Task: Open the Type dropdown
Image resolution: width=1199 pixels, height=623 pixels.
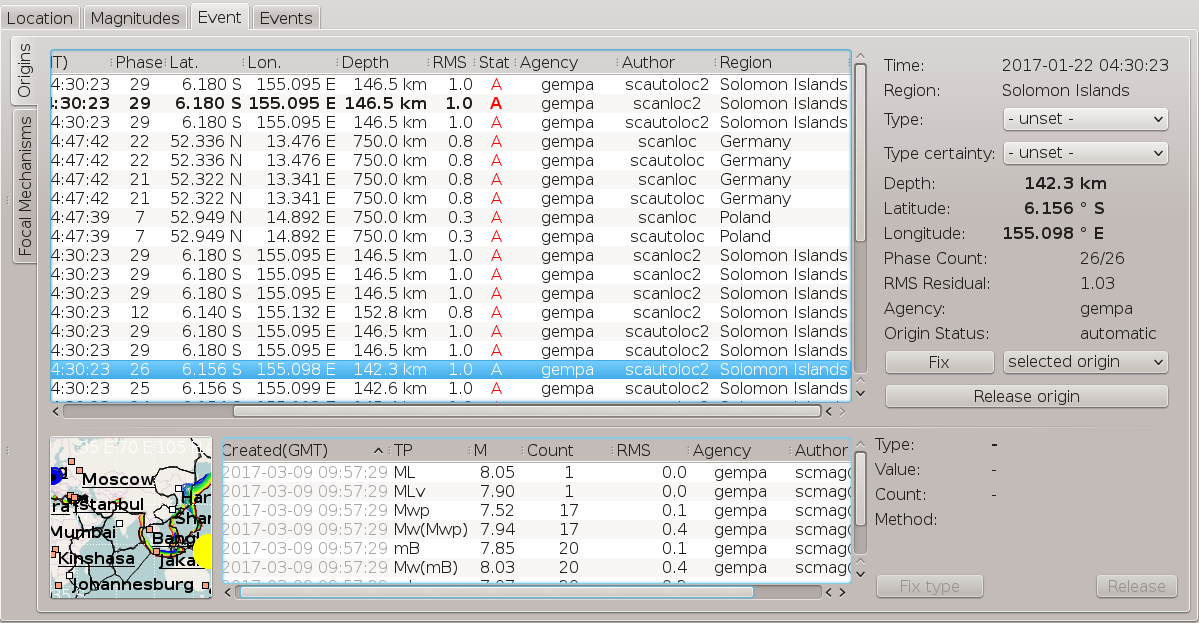Action: (x=1084, y=119)
